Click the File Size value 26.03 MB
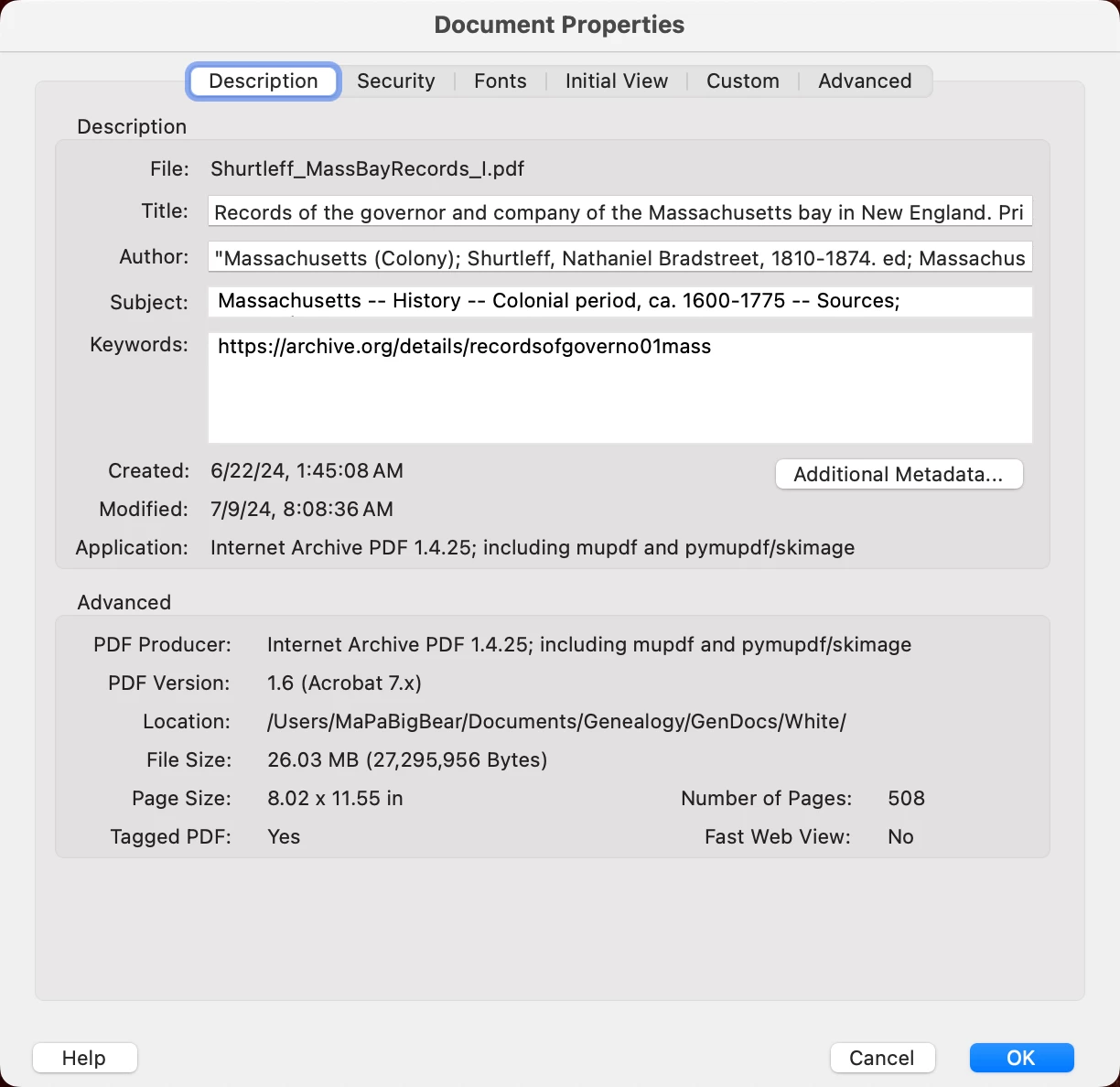The height and width of the screenshot is (1087, 1120). pos(407,759)
